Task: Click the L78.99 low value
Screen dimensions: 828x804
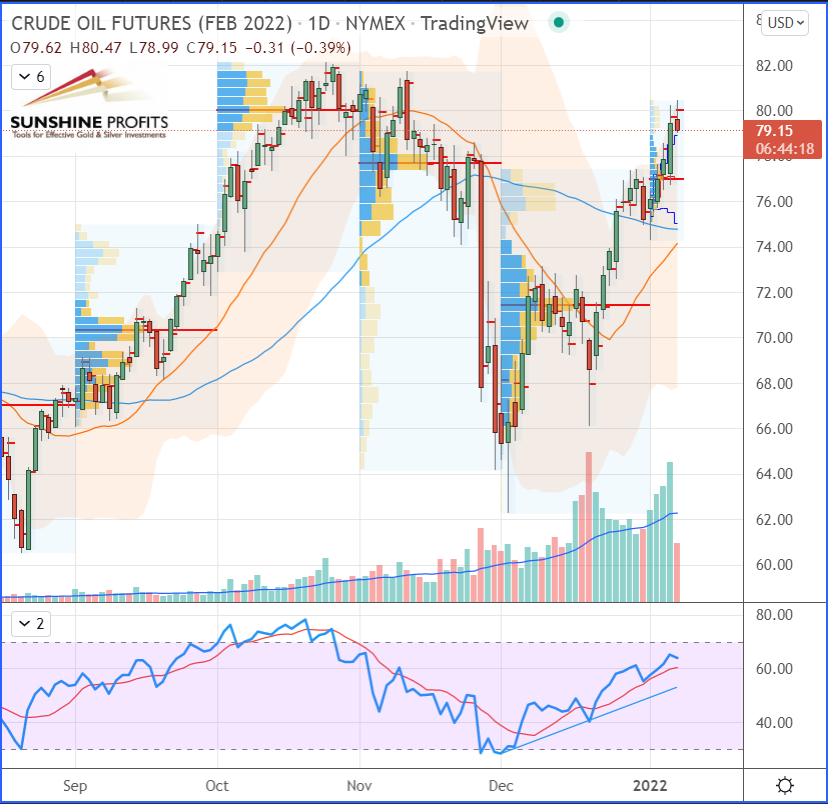Action: click(154, 48)
